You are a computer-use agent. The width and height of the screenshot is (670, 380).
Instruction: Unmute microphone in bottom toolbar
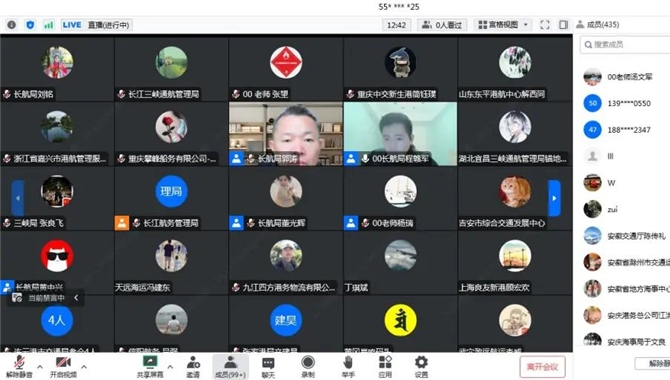pos(19,367)
